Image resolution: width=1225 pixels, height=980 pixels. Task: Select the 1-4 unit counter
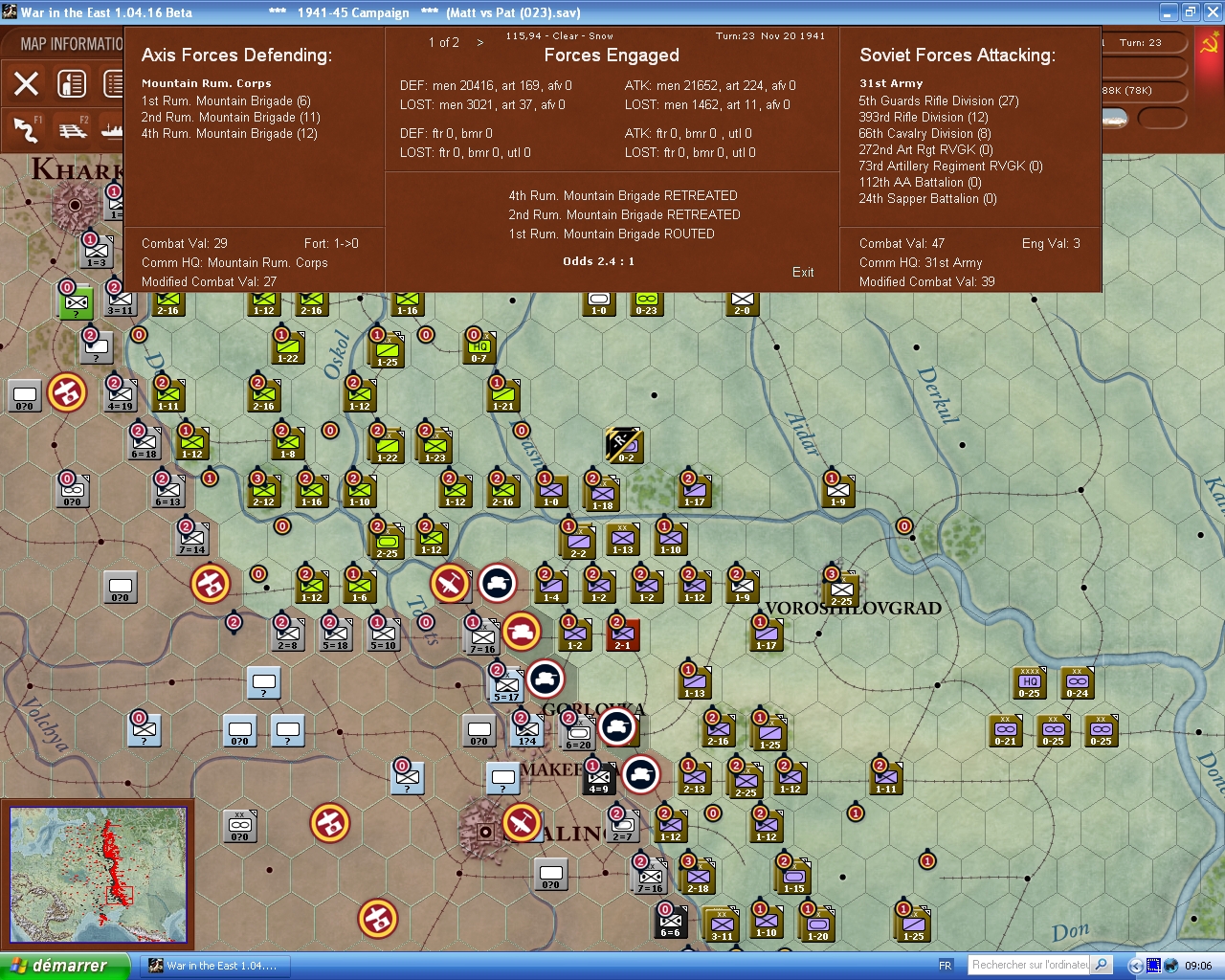pyautogui.click(x=551, y=587)
